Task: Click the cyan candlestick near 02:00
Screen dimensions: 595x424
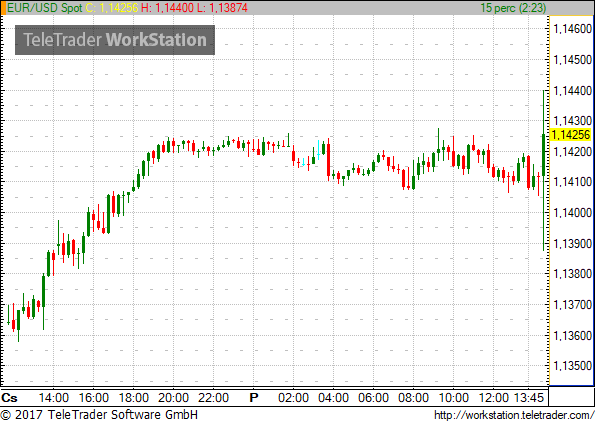Action: (303, 162)
